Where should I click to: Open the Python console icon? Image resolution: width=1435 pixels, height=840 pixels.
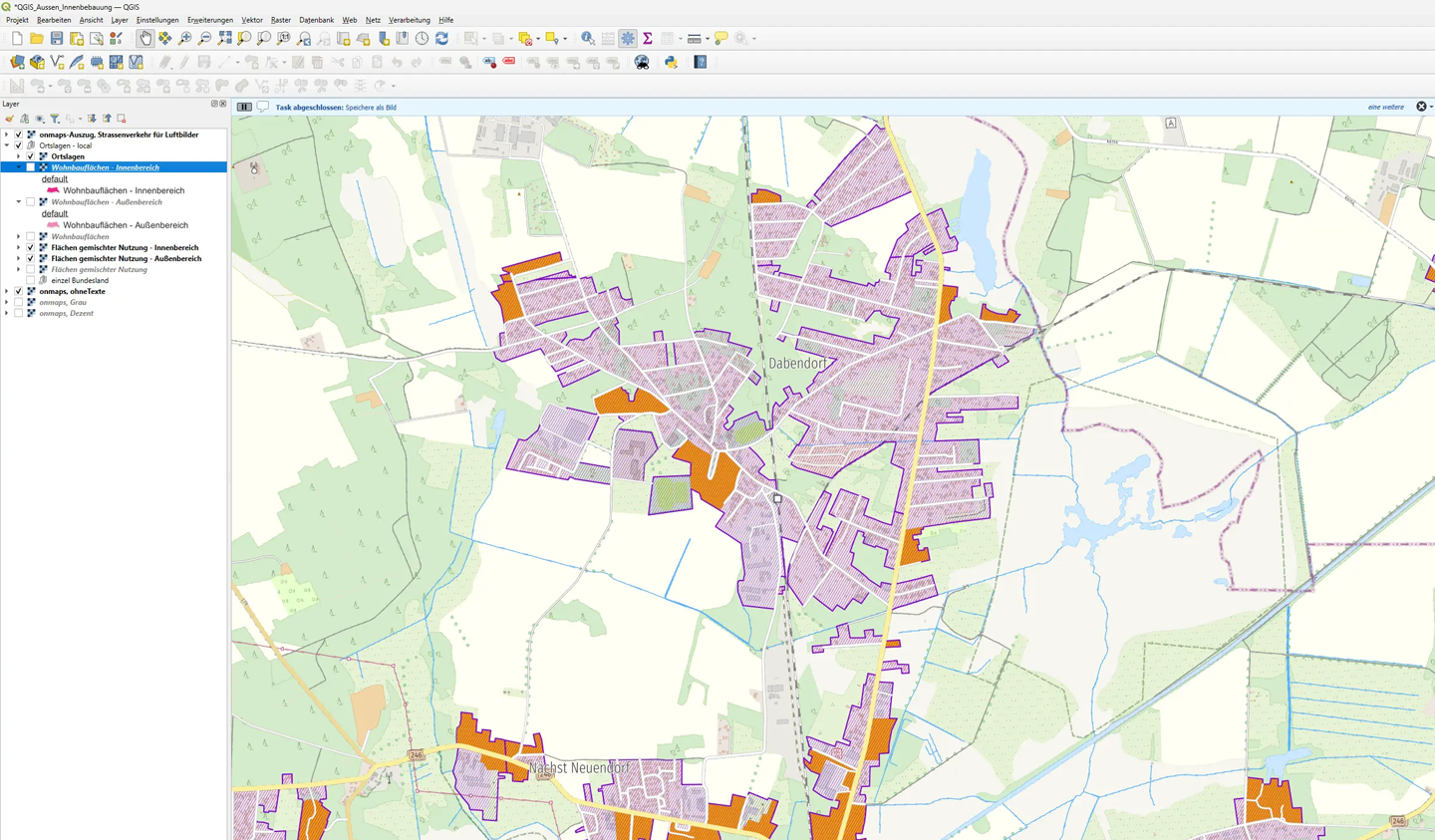672,62
